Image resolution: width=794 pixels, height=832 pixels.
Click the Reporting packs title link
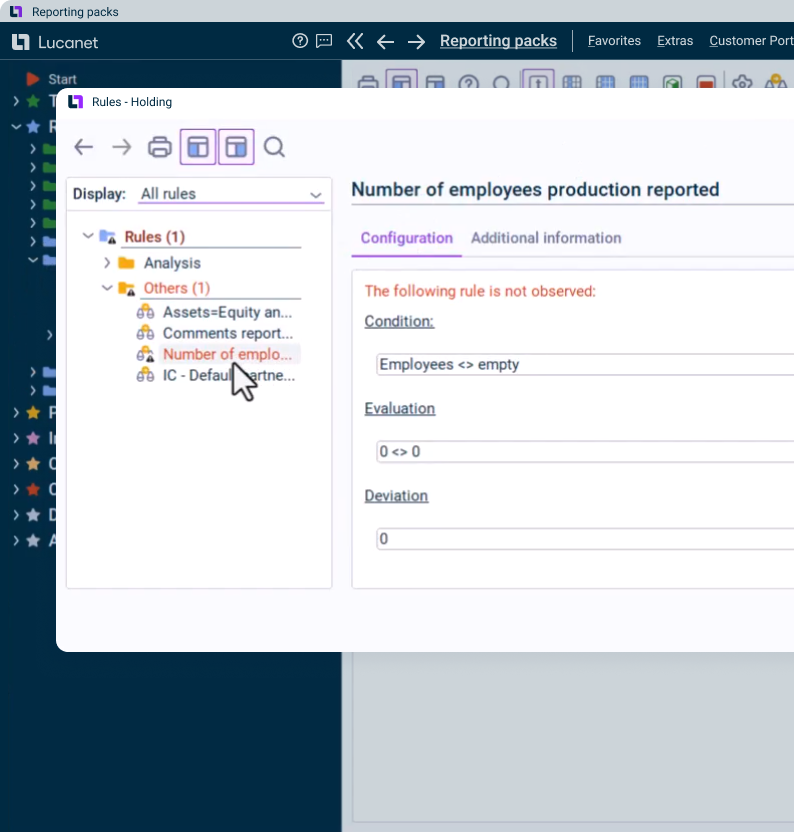pyautogui.click(x=498, y=41)
